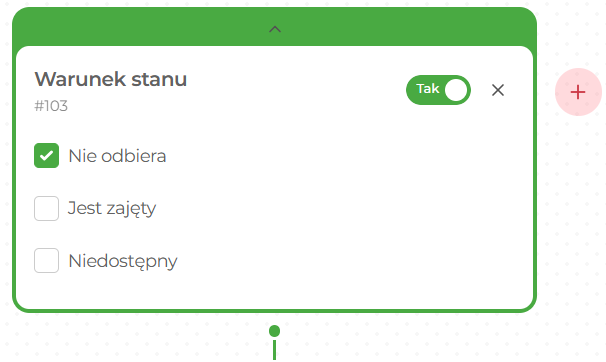Remove the Warunek stanu node with X
The width and height of the screenshot is (606, 362).
(498, 90)
